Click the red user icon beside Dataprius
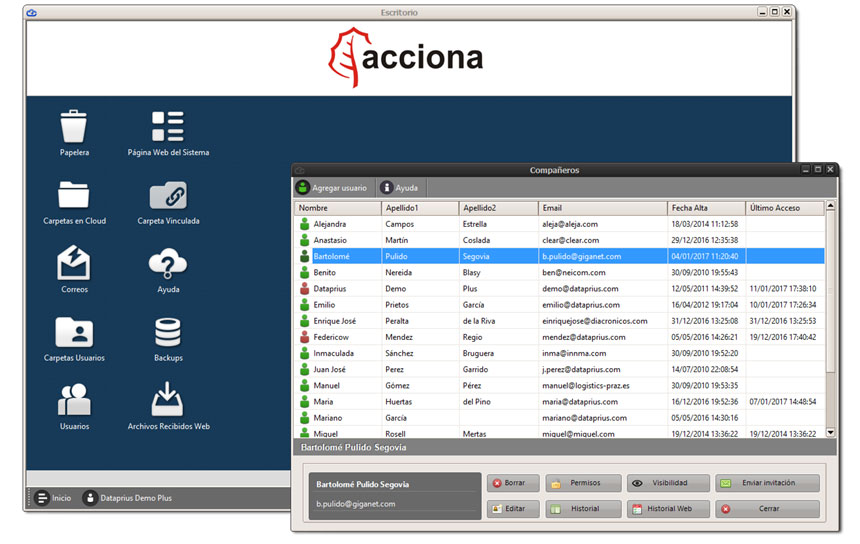Image resolution: width=860 pixels, height=544 pixels. [x=304, y=288]
